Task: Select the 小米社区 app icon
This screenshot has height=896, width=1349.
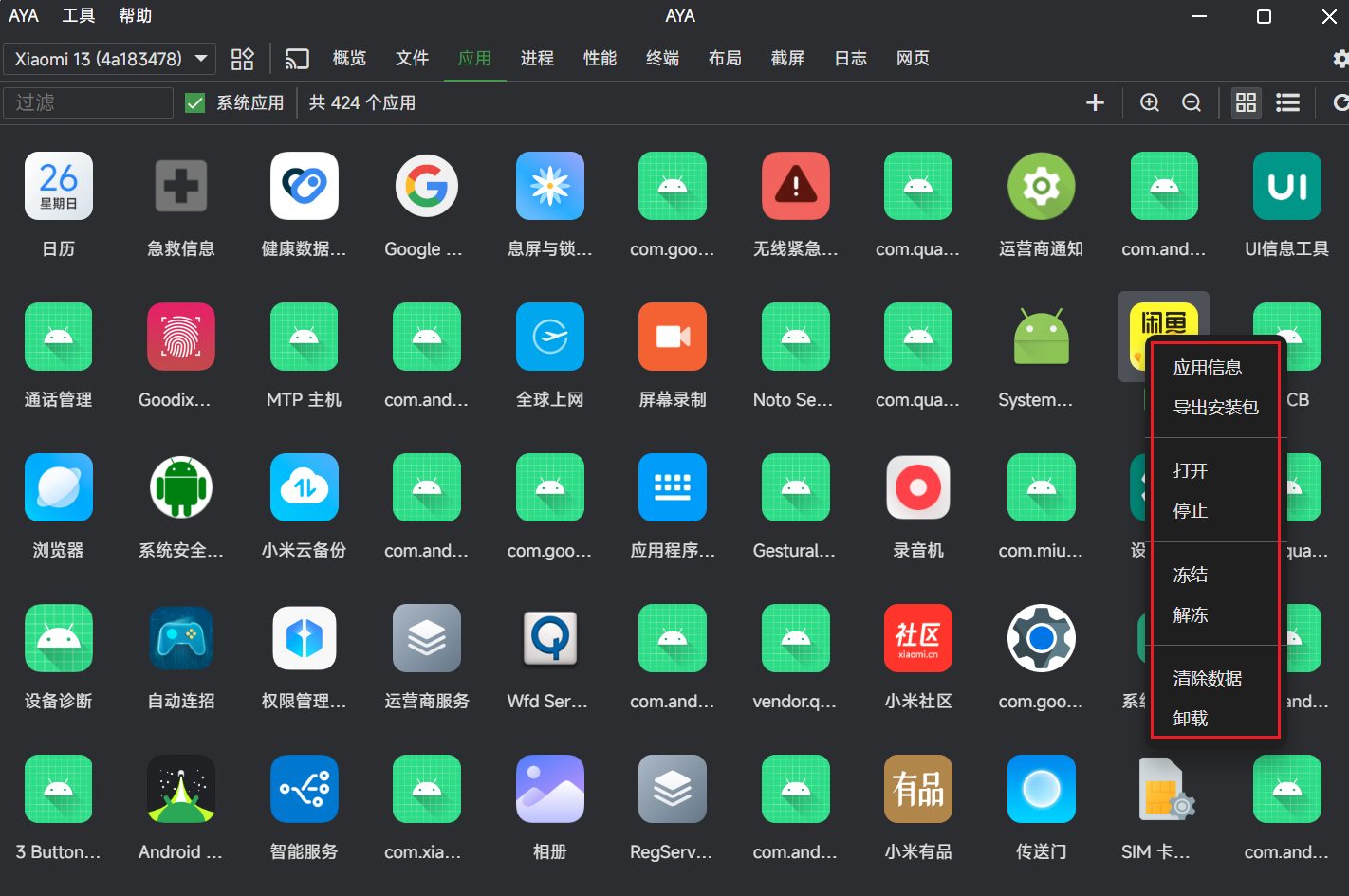Action: 917,638
